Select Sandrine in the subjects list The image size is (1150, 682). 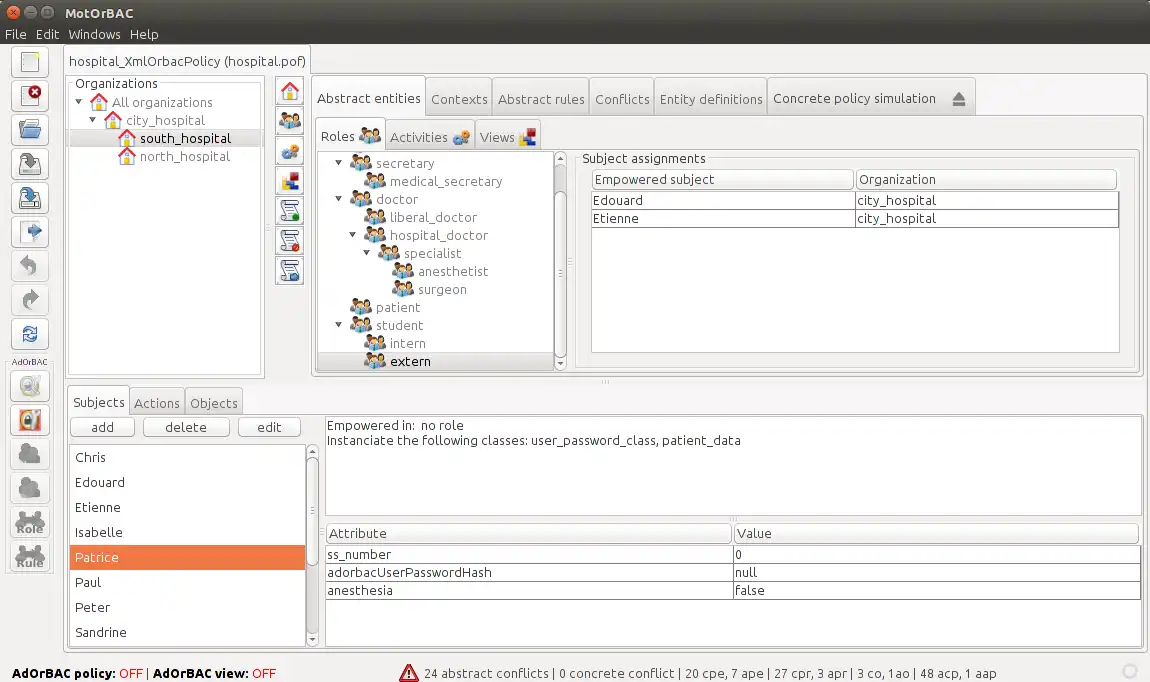click(x=187, y=632)
